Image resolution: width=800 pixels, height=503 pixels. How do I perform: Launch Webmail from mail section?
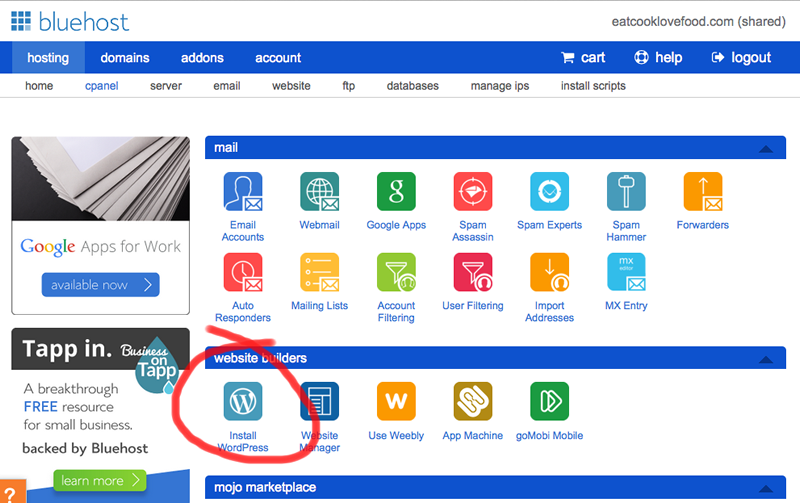click(x=319, y=192)
